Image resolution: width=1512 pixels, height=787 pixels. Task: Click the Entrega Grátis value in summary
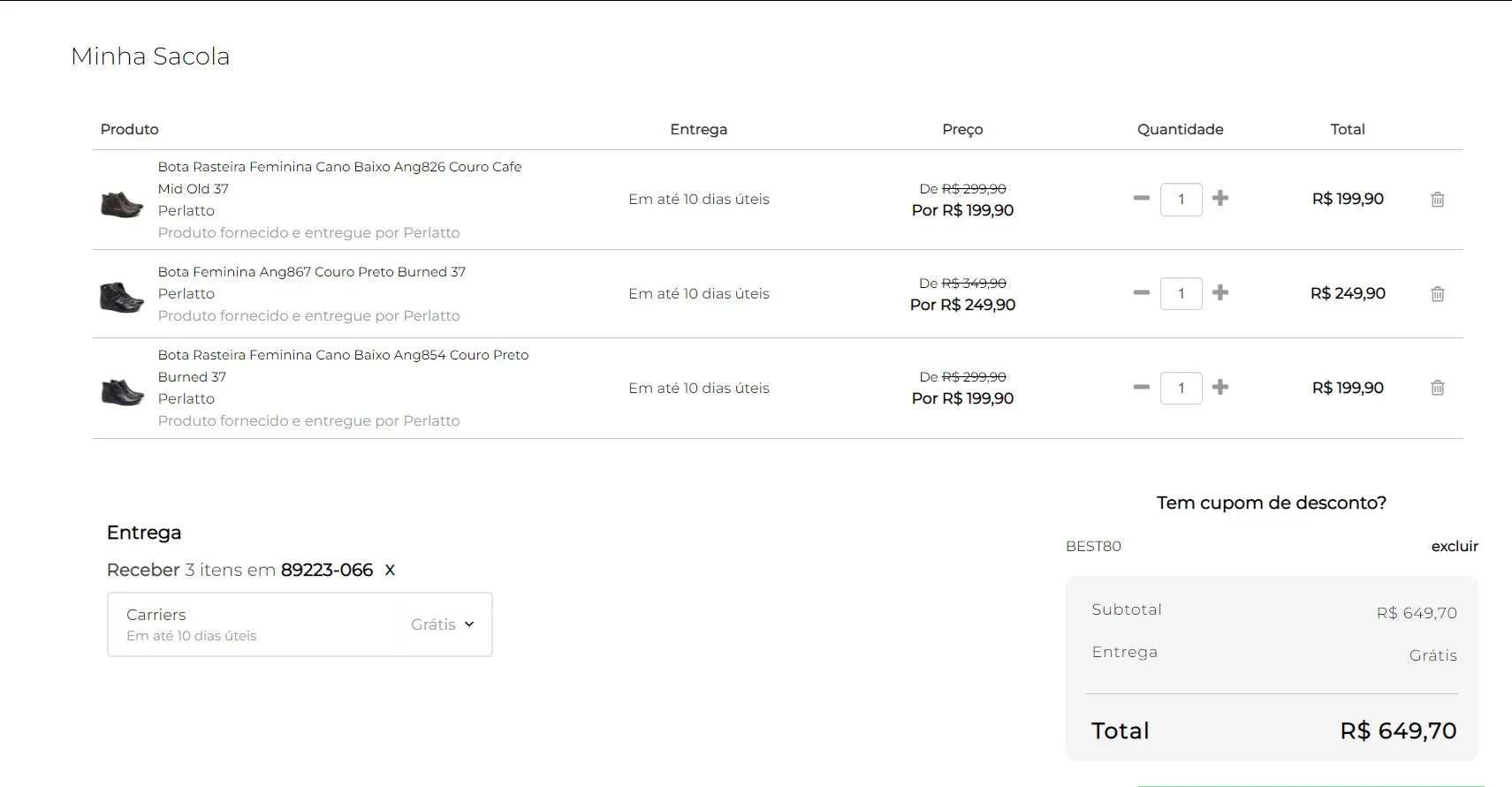[x=1432, y=655]
